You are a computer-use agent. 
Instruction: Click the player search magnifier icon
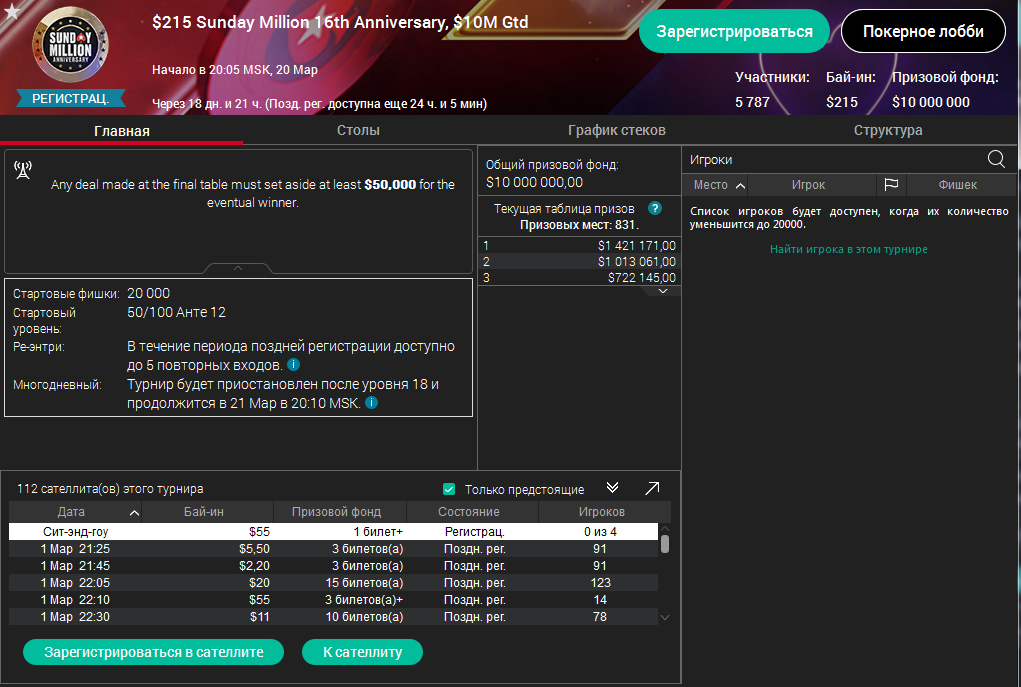pos(996,159)
